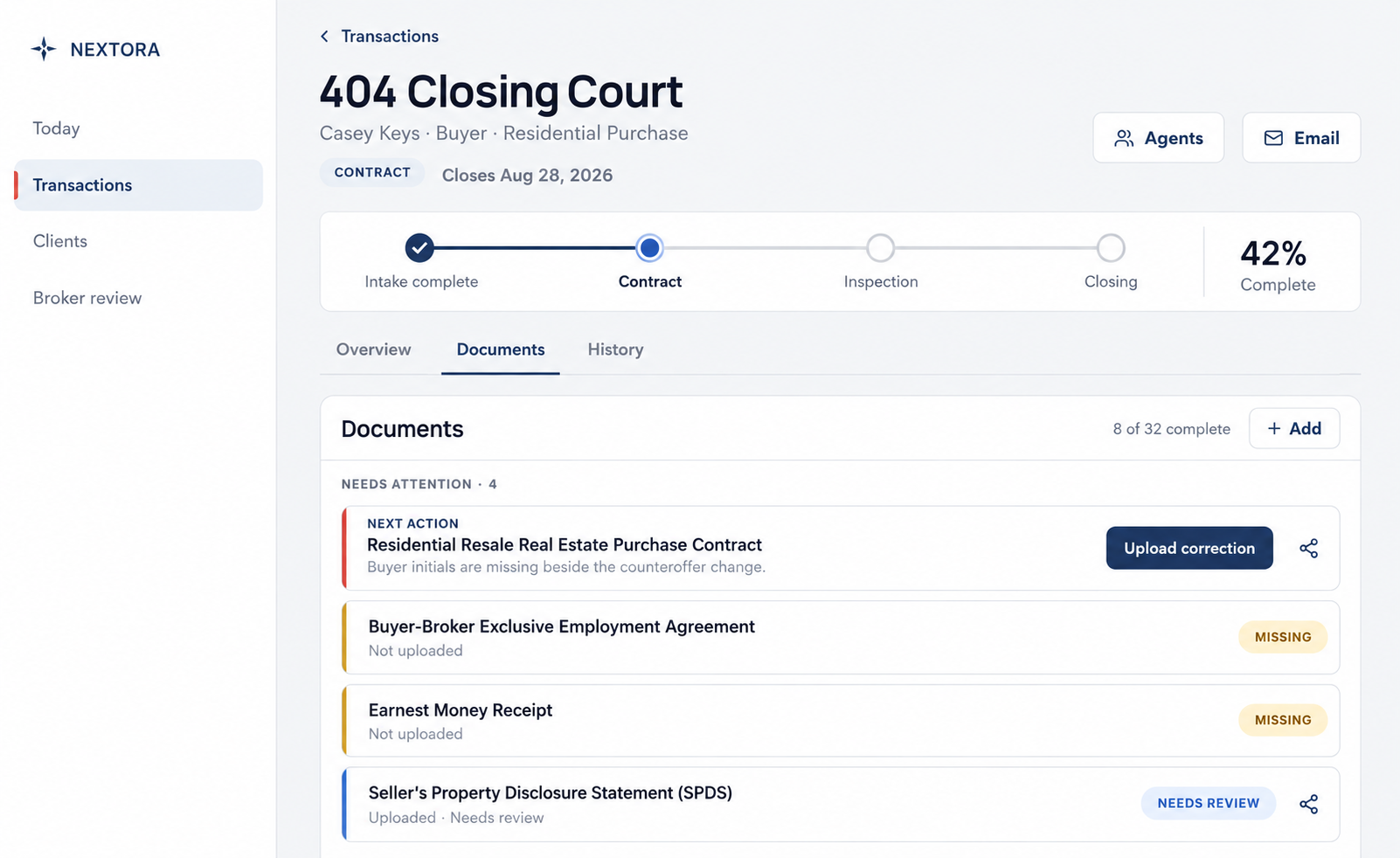Viewport: 1400px width, 858px height.
Task: Click the '404 Closing Court' title
Action: click(501, 92)
